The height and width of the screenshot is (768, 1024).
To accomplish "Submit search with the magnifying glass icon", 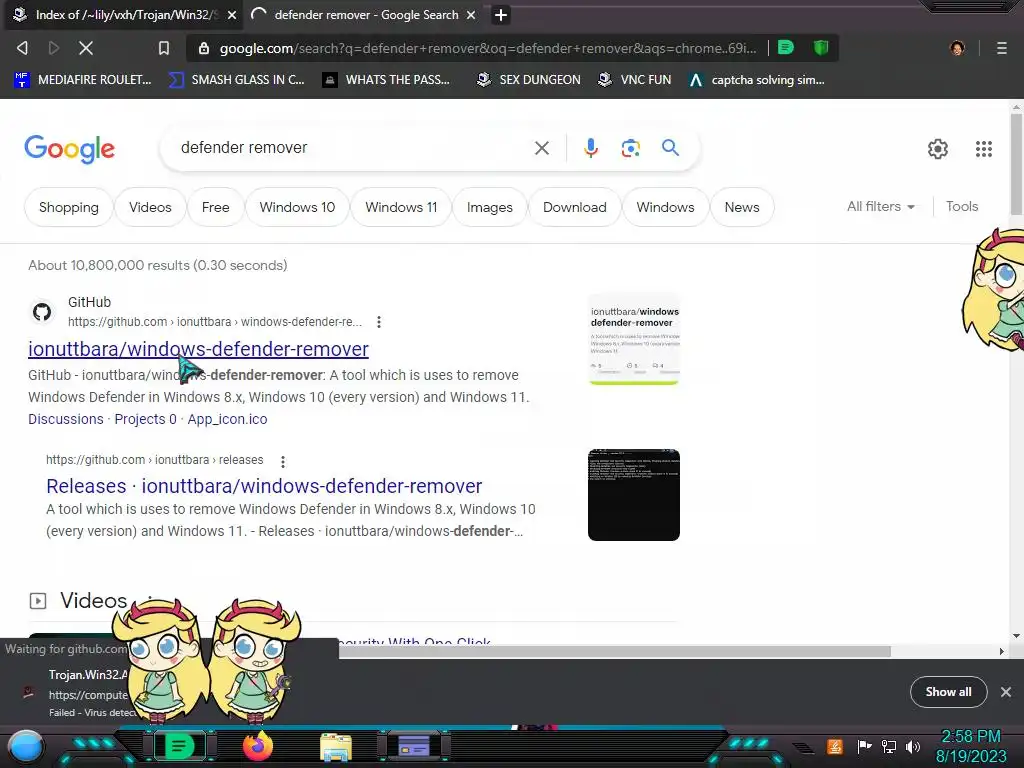I will 670,148.
